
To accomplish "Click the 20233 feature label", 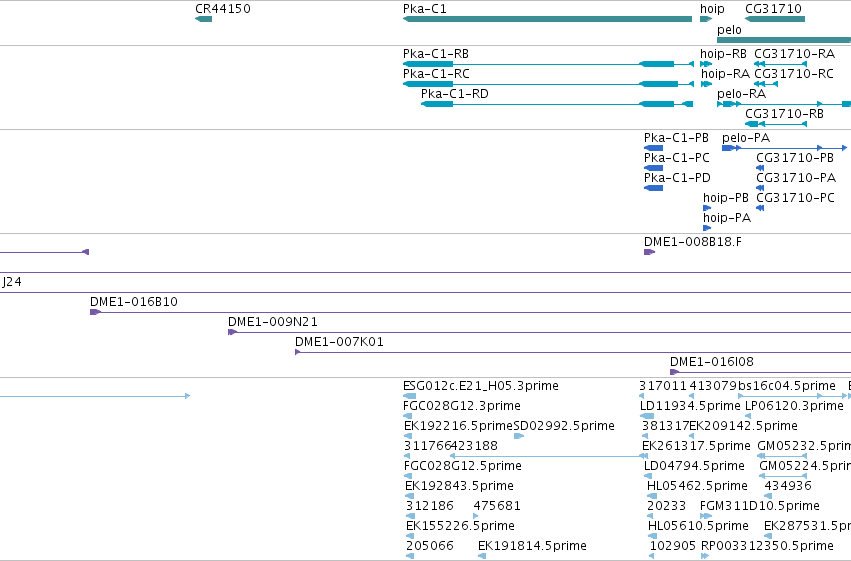I will coord(666,506).
